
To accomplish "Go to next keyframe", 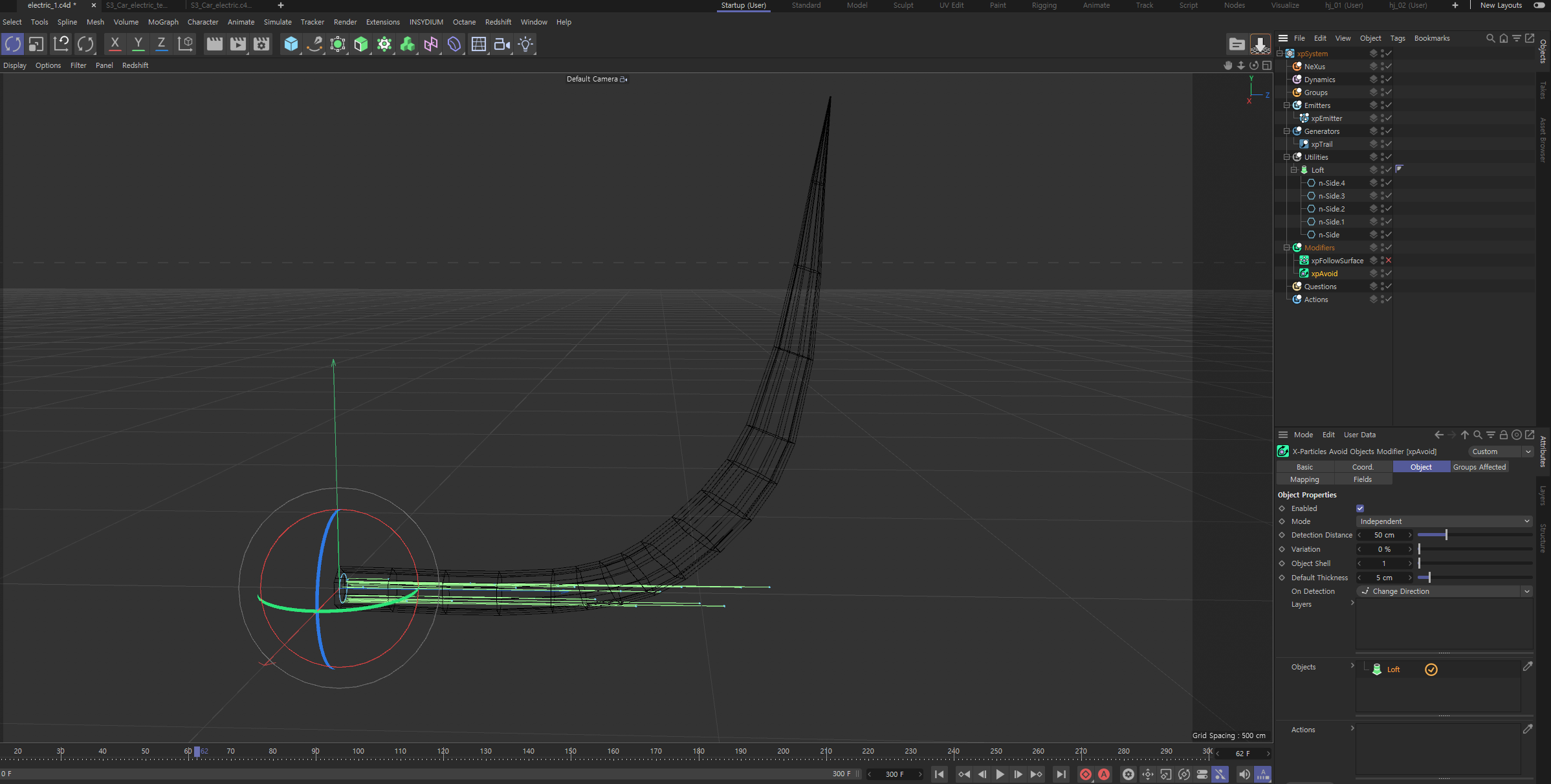I will click(1037, 774).
